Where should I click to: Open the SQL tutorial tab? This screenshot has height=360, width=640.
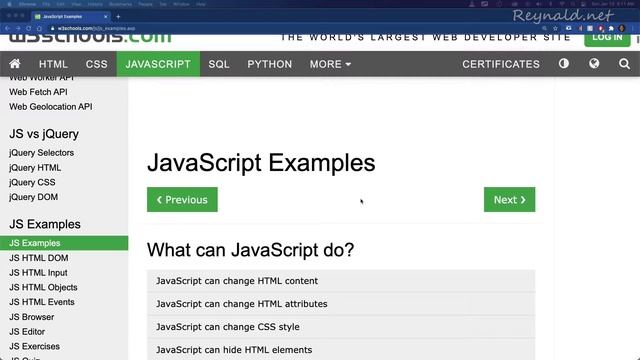[x=219, y=64]
